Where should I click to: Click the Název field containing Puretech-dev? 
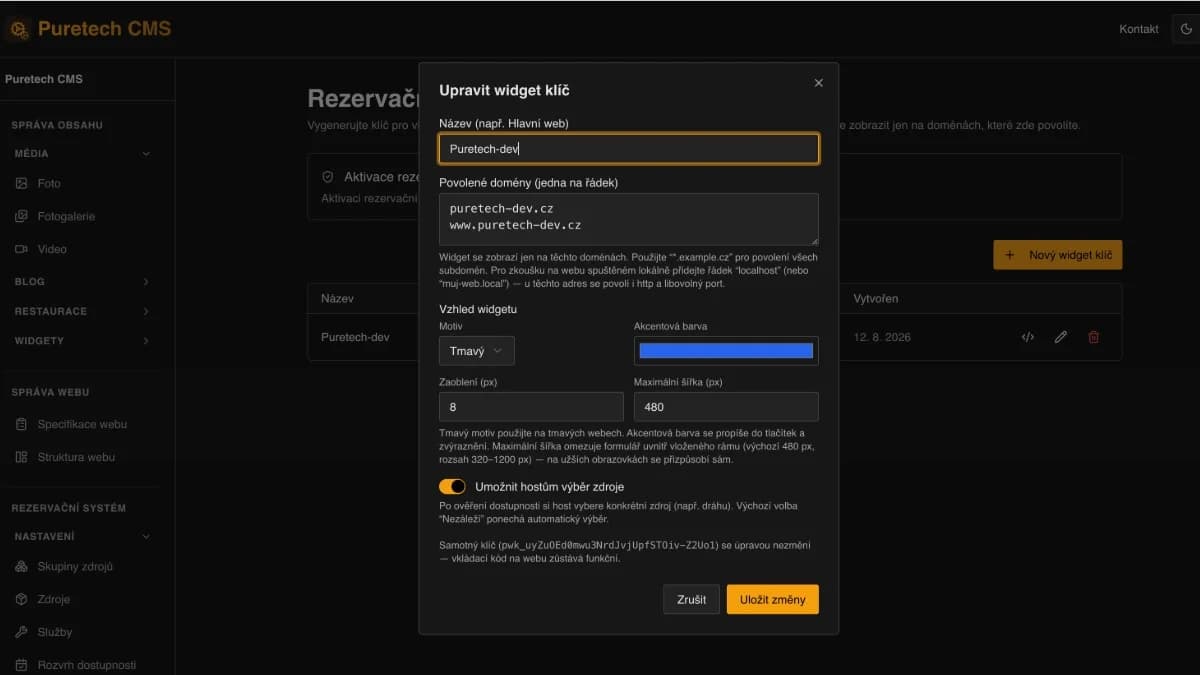[x=629, y=149]
